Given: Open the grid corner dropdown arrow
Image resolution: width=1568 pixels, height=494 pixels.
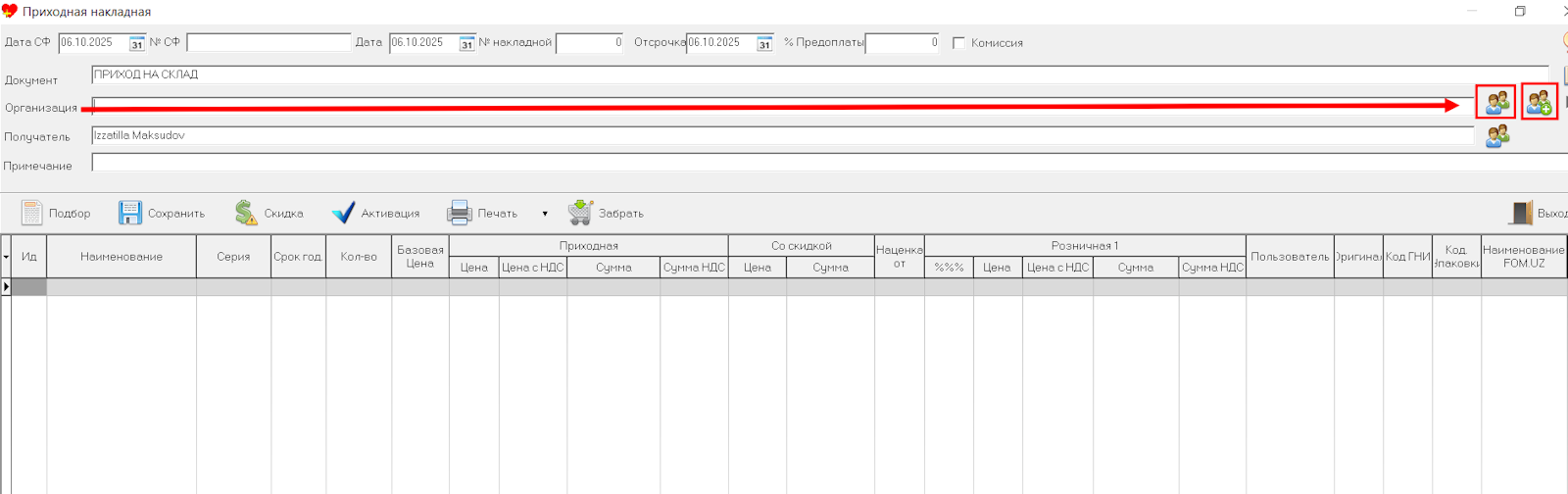Looking at the screenshot, I should click(6, 257).
